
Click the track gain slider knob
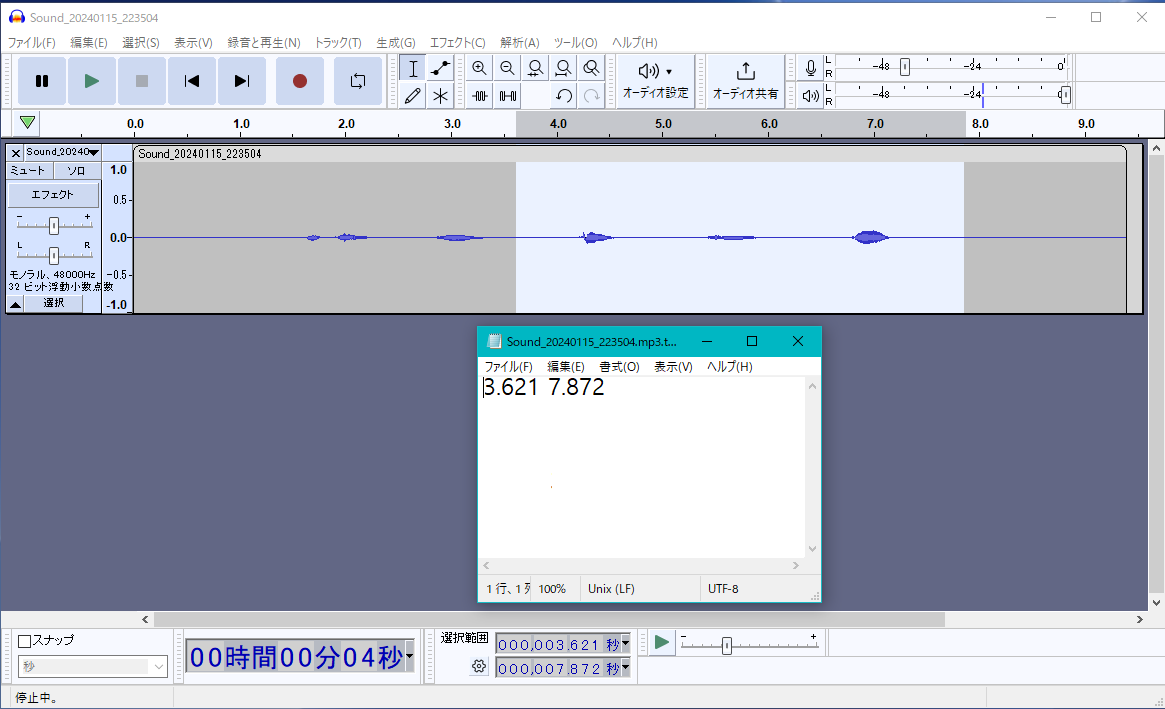coord(54,225)
